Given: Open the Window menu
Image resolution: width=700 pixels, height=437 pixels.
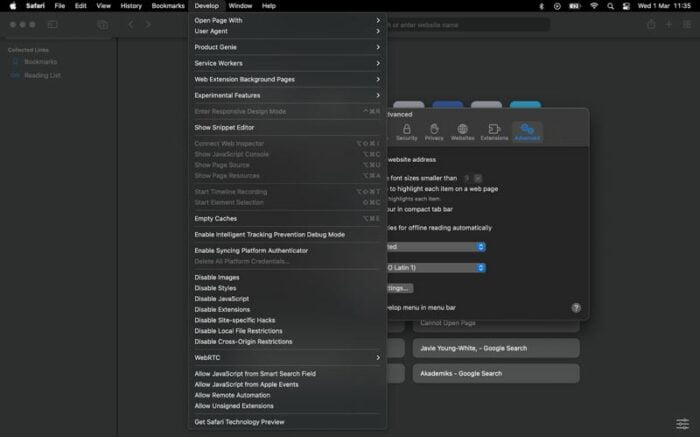Looking at the screenshot, I should [240, 6].
